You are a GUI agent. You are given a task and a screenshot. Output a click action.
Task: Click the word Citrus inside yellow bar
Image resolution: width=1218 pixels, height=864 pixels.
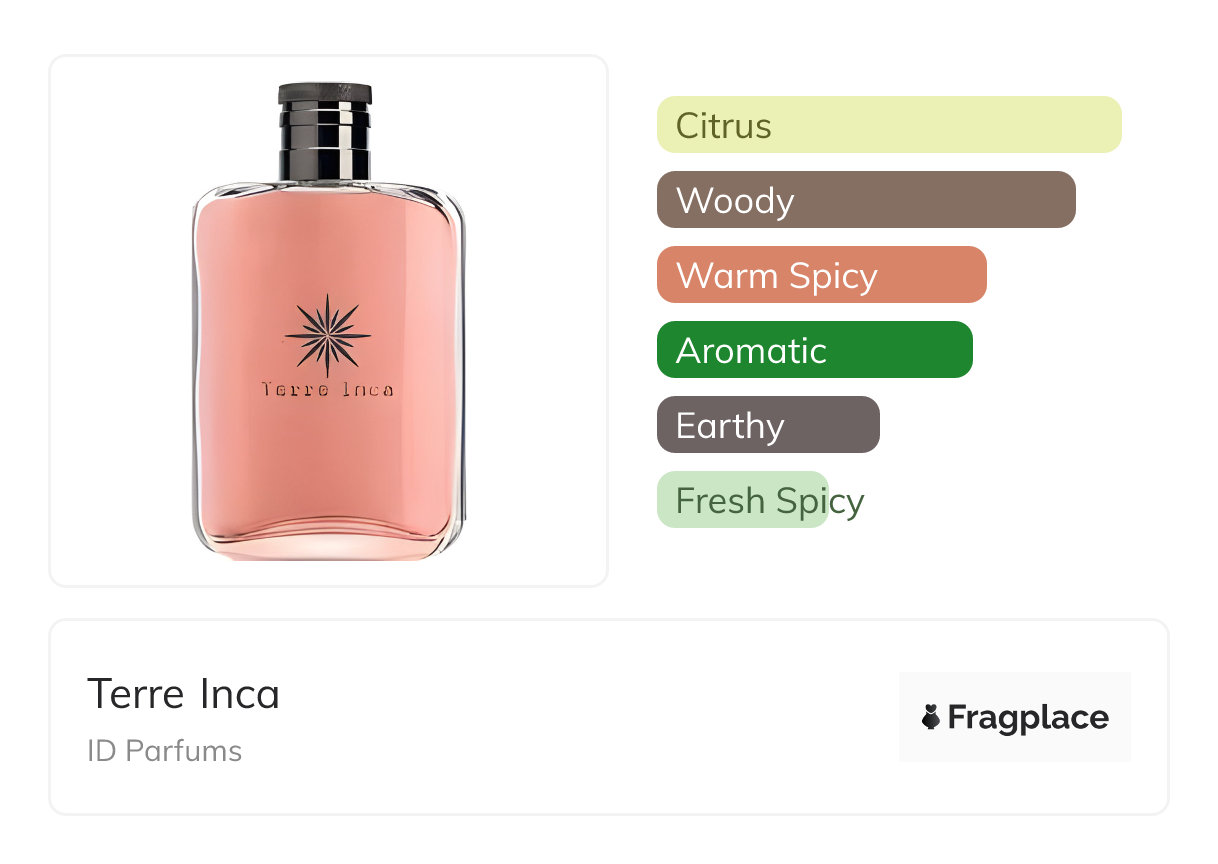[723, 125]
